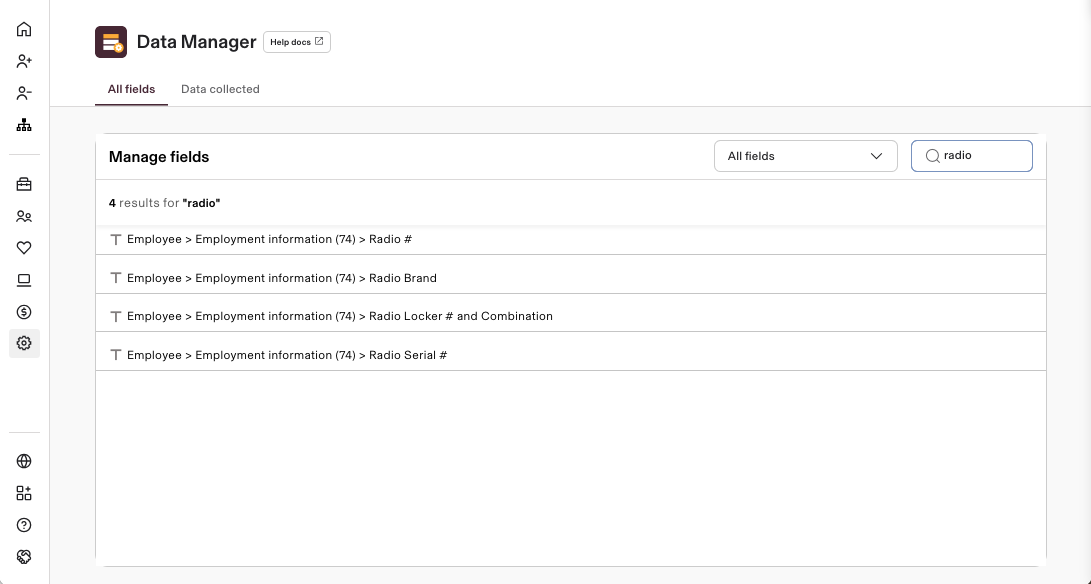Open the briefcase icon in the sidebar
1091x584 pixels.
pyautogui.click(x=24, y=184)
